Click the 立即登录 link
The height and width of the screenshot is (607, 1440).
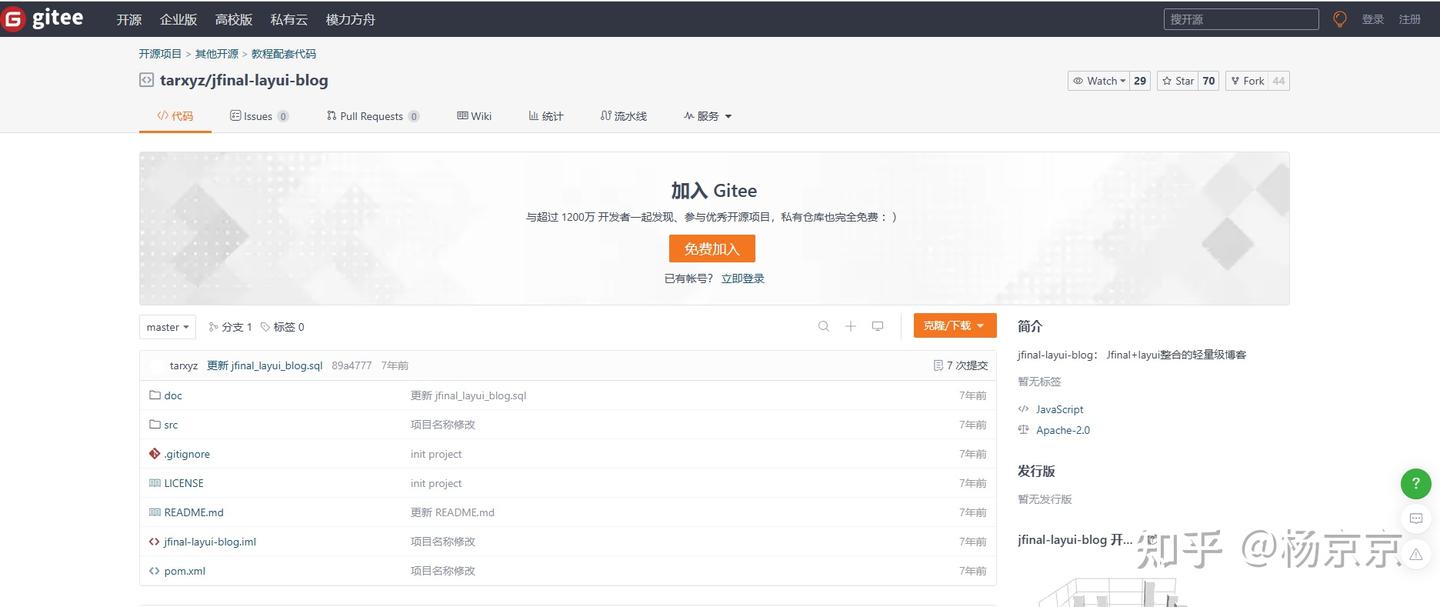click(x=743, y=277)
